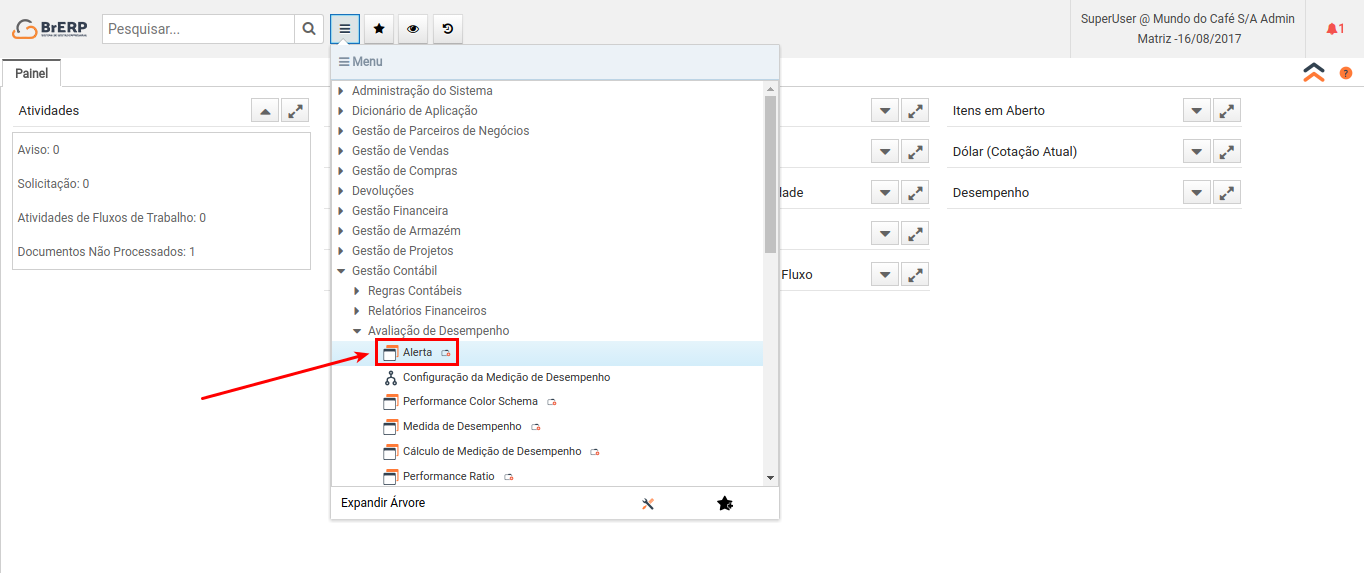Click the SuperUser Mundo do Café user info
1364x573 pixels.
coord(1188,29)
